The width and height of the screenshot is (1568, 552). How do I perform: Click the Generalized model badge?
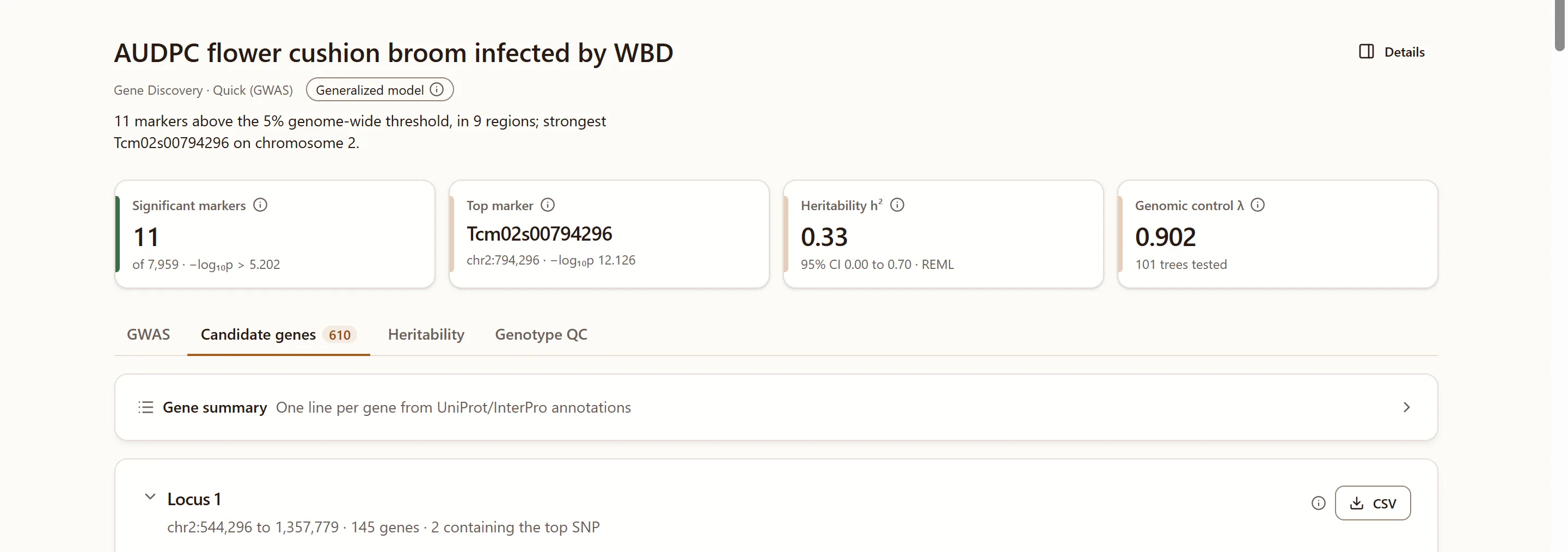coord(380,89)
